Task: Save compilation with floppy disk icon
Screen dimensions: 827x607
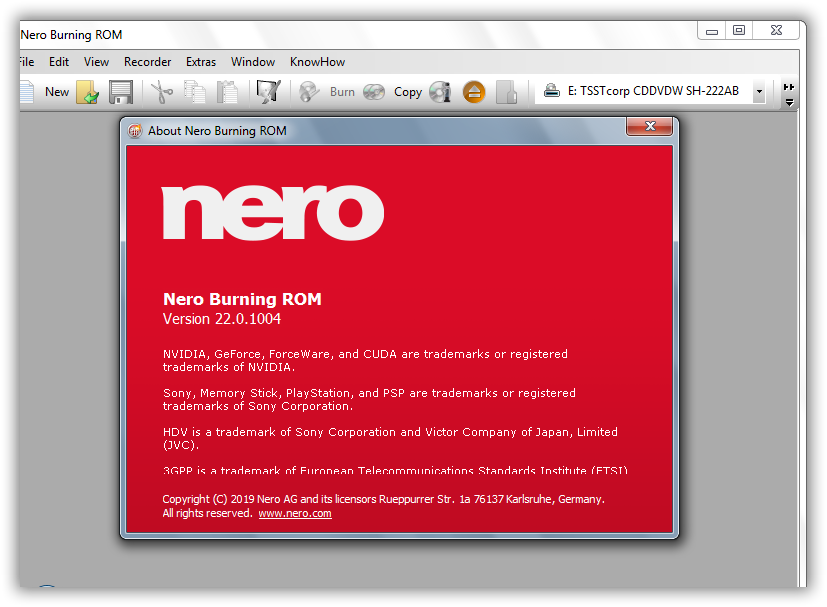Action: coord(121,92)
